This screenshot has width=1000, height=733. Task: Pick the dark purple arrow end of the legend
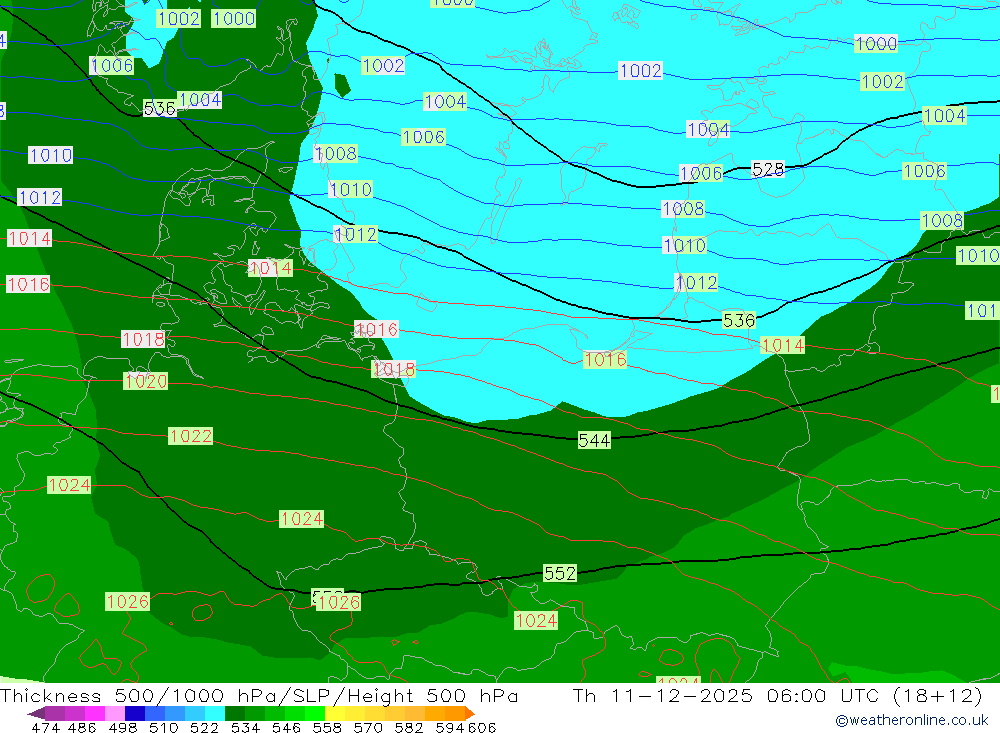[36, 713]
